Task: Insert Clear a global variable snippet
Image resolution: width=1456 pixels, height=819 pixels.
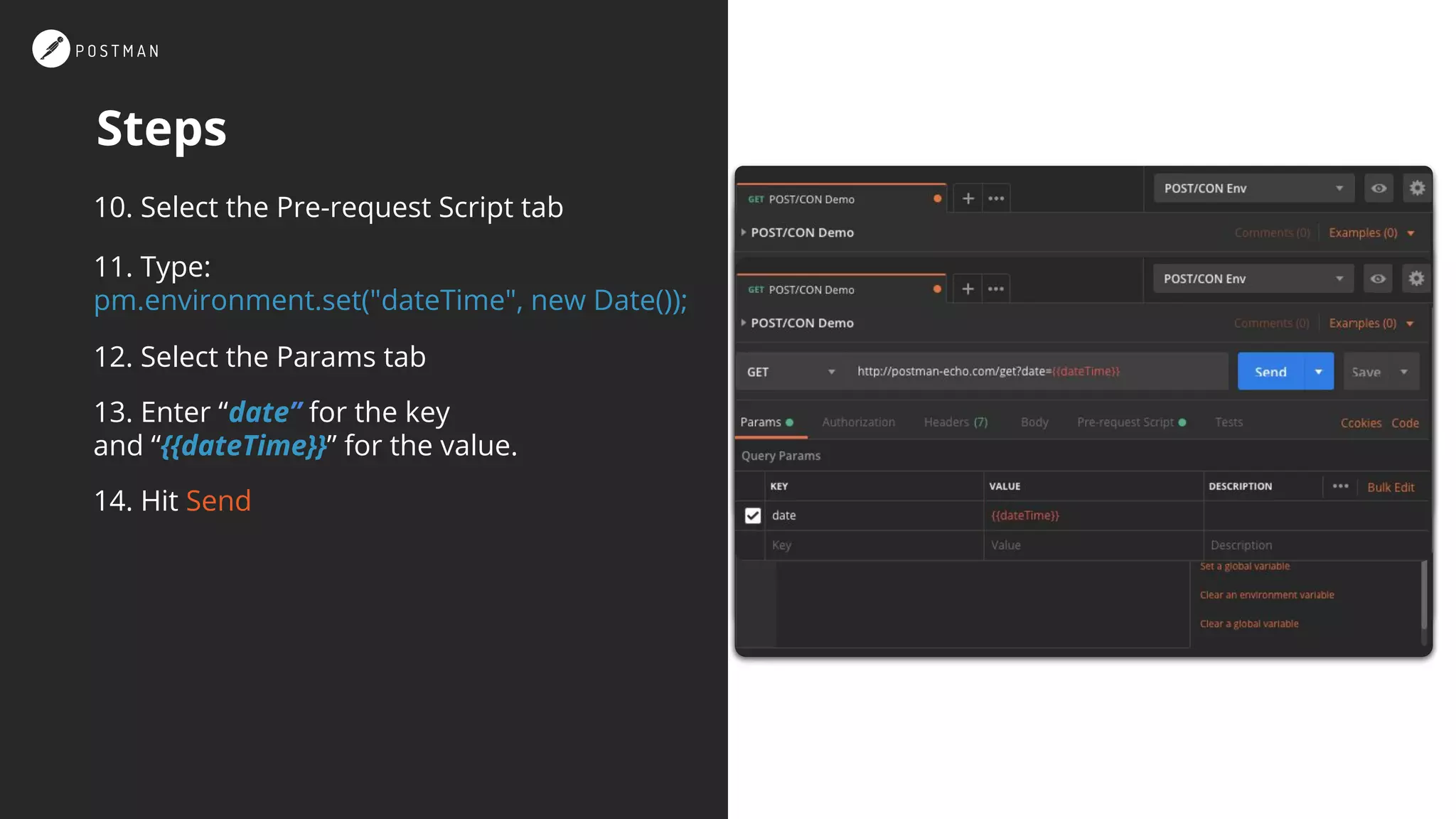Action: tap(1249, 623)
